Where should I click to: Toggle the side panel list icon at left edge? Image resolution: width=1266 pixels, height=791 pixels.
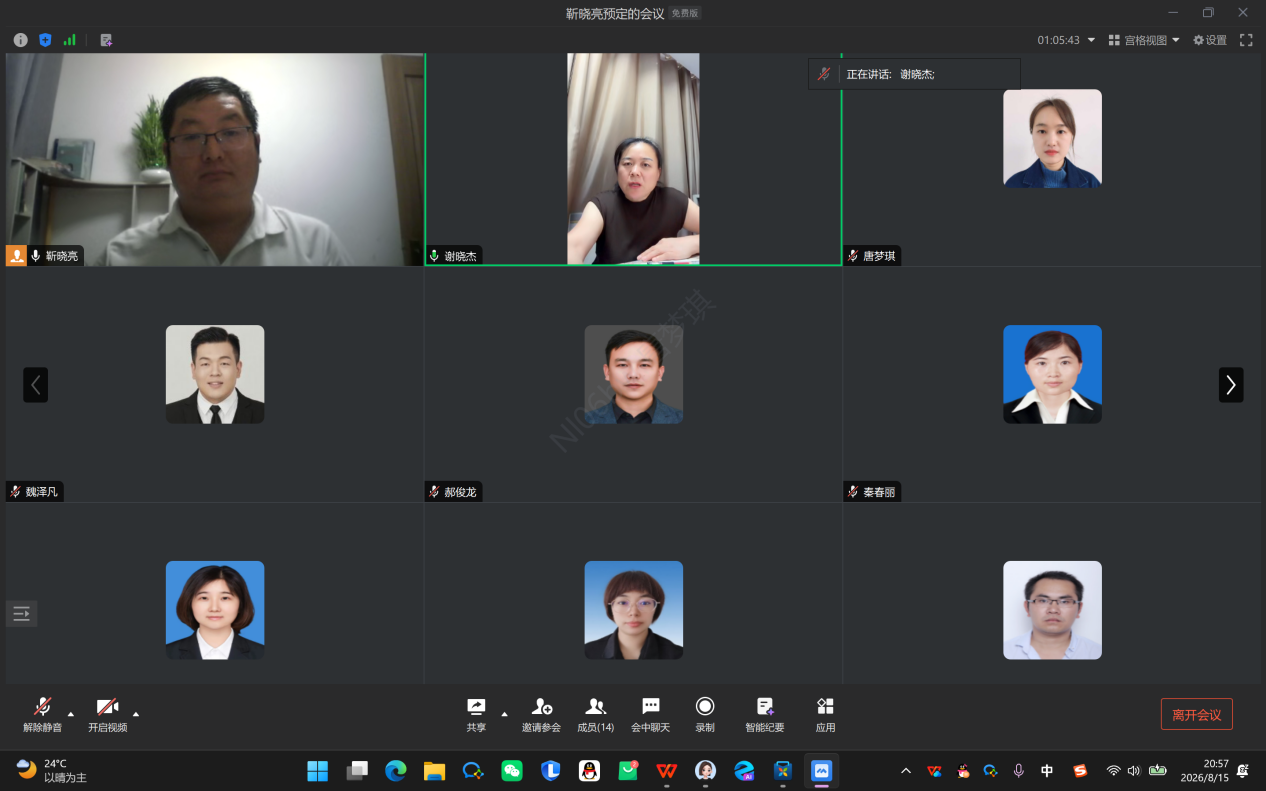[x=21, y=613]
